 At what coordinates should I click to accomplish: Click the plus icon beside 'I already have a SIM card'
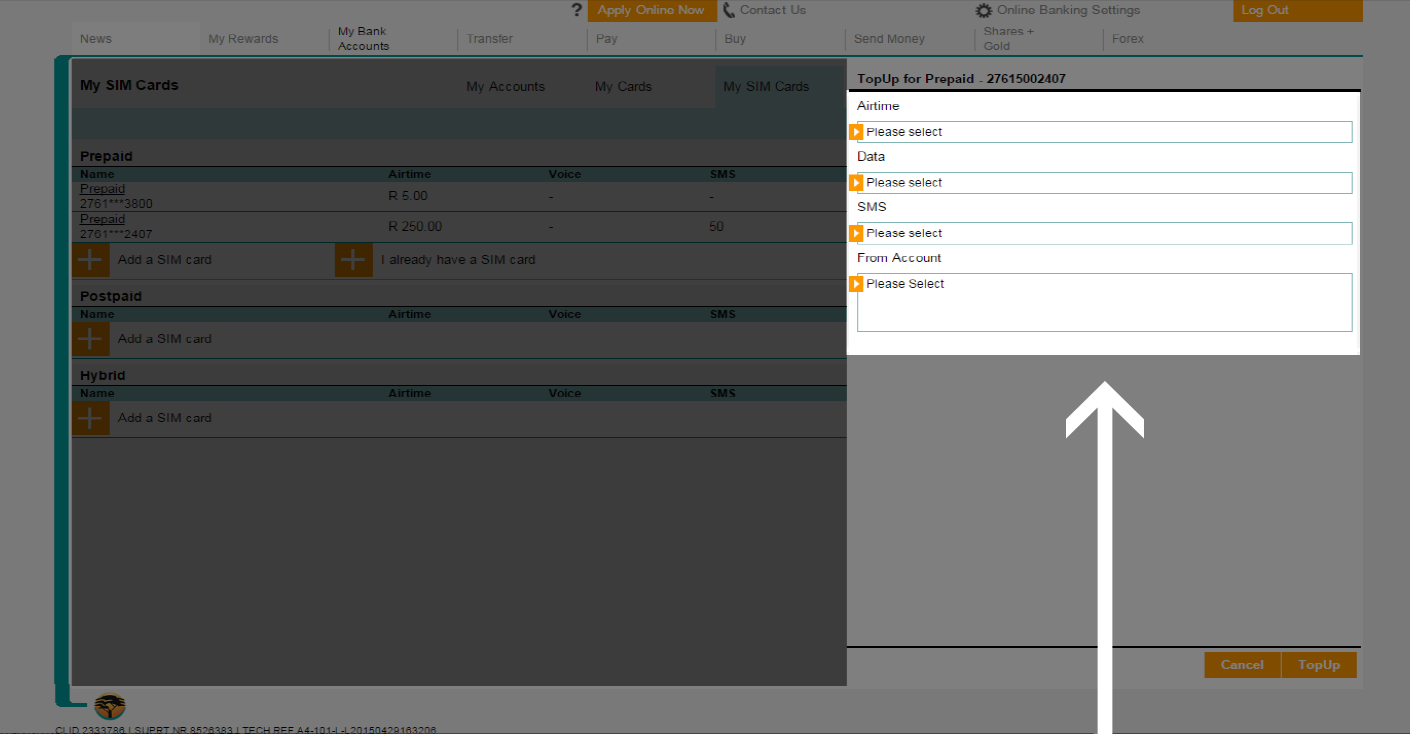[x=353, y=259]
